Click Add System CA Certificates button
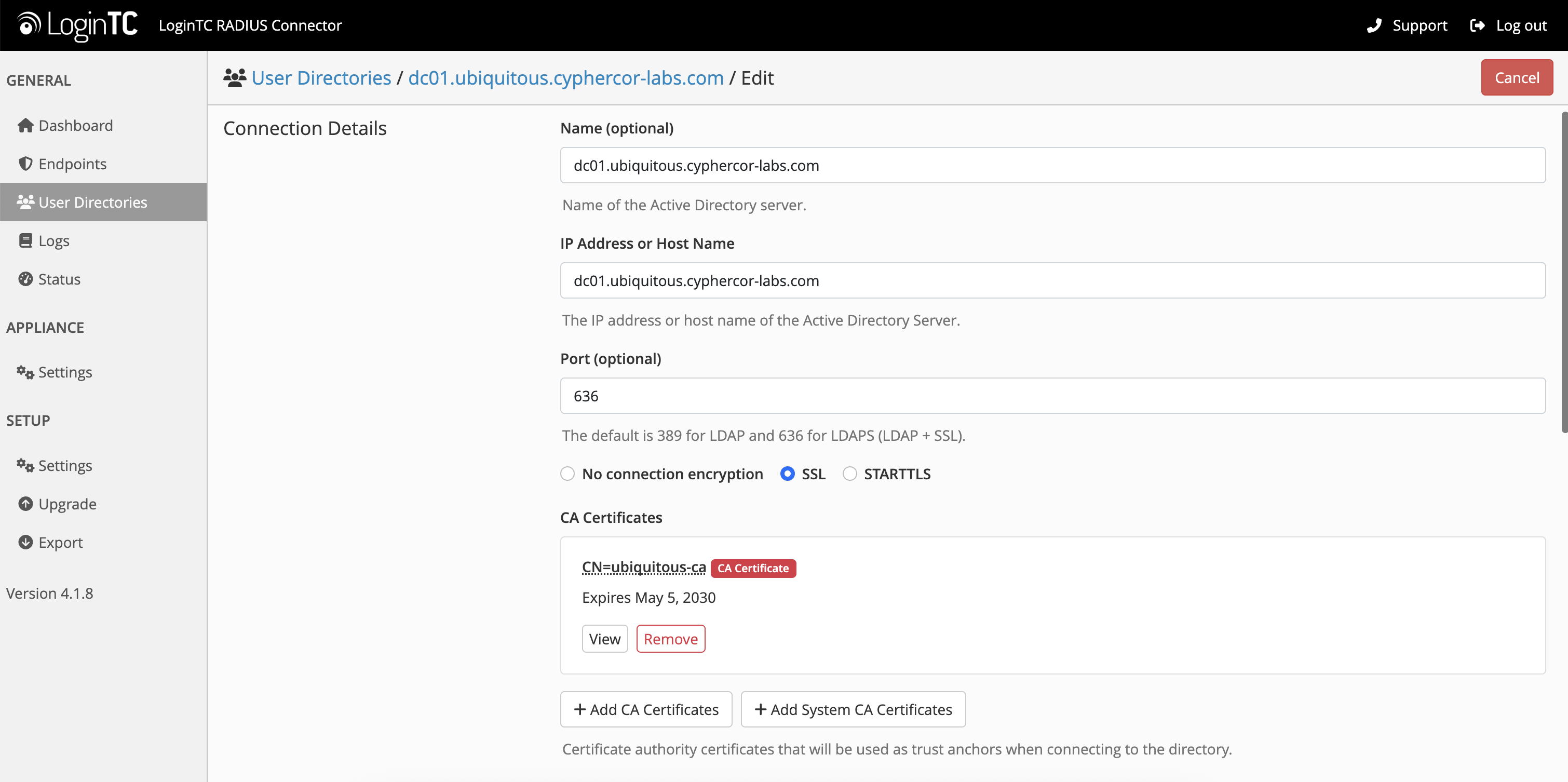Screen dimensions: 1568x782 click(853, 709)
